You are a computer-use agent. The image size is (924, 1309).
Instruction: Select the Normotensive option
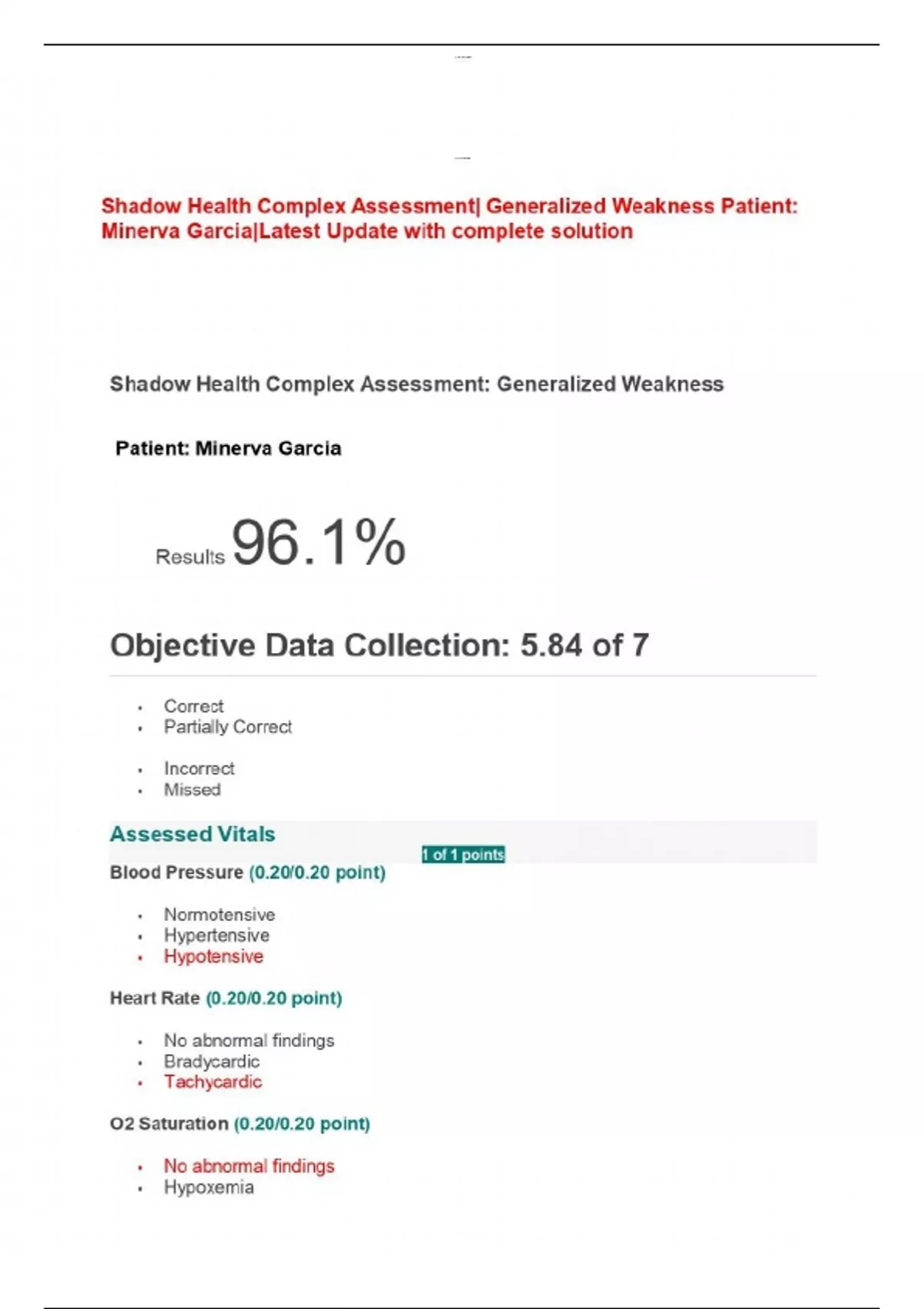[219, 915]
